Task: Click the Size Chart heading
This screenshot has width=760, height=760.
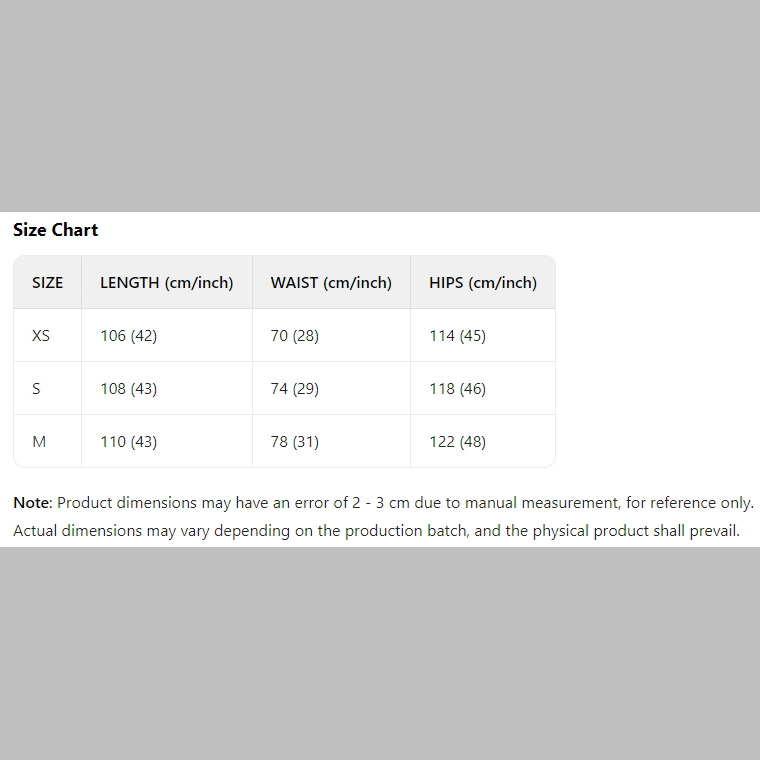Action: coord(55,230)
